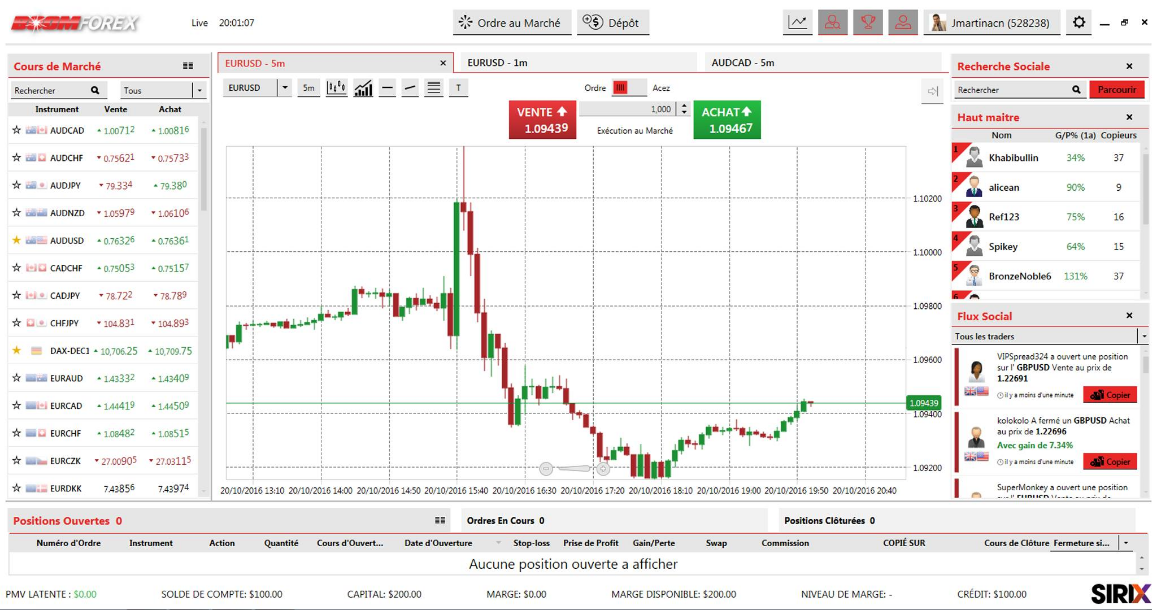Unfavorite the DAX-DEC1 instrument star

pyautogui.click(x=16, y=351)
